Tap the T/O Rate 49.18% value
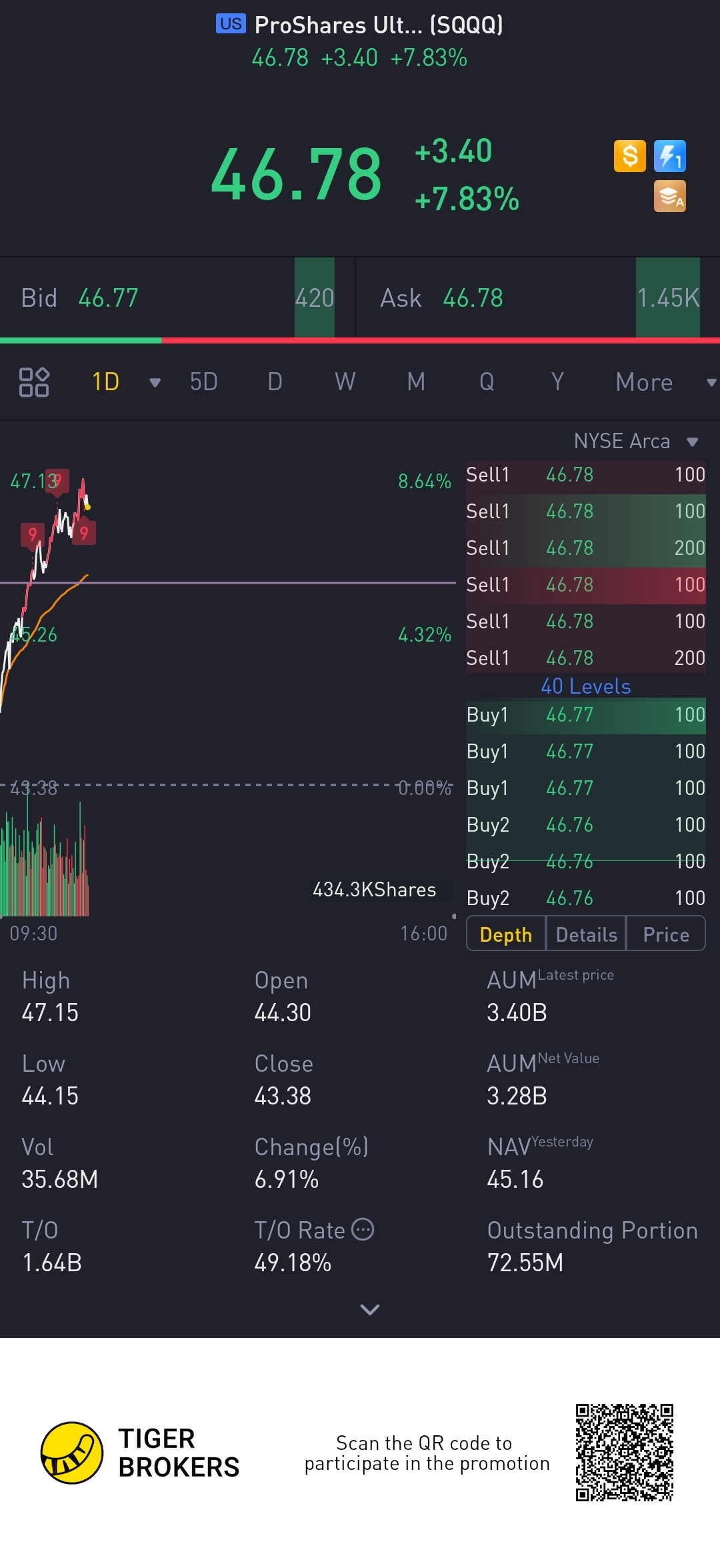Viewport: 720px width, 1568px height. (x=293, y=1263)
